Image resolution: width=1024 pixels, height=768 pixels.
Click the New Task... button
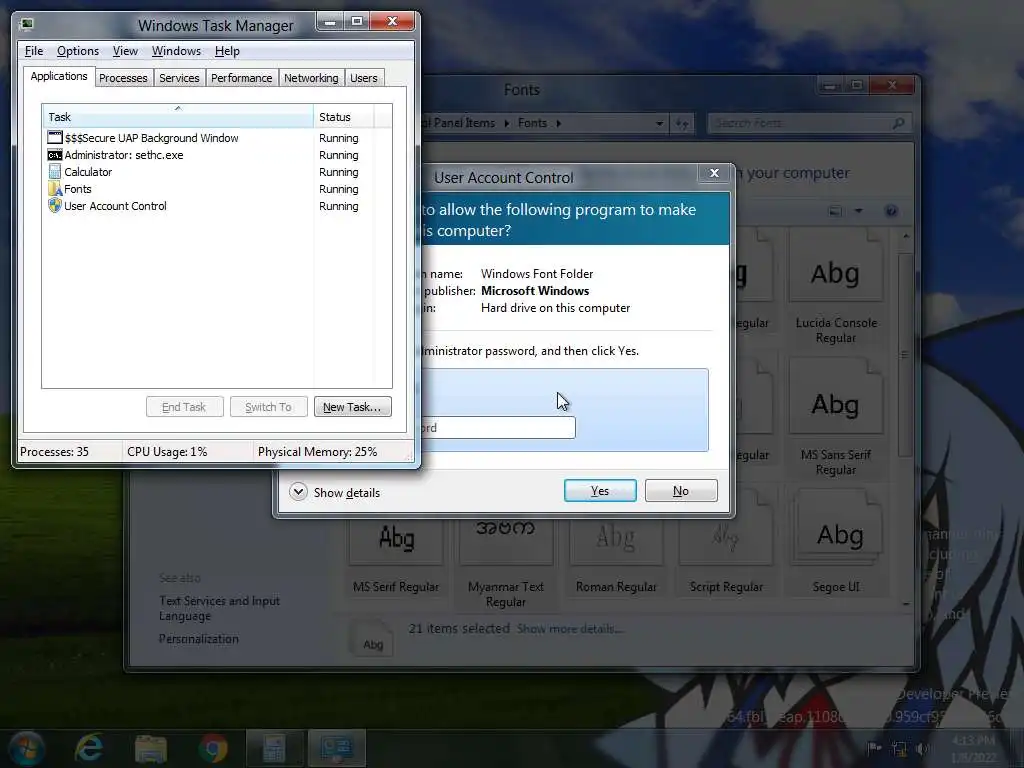353,407
